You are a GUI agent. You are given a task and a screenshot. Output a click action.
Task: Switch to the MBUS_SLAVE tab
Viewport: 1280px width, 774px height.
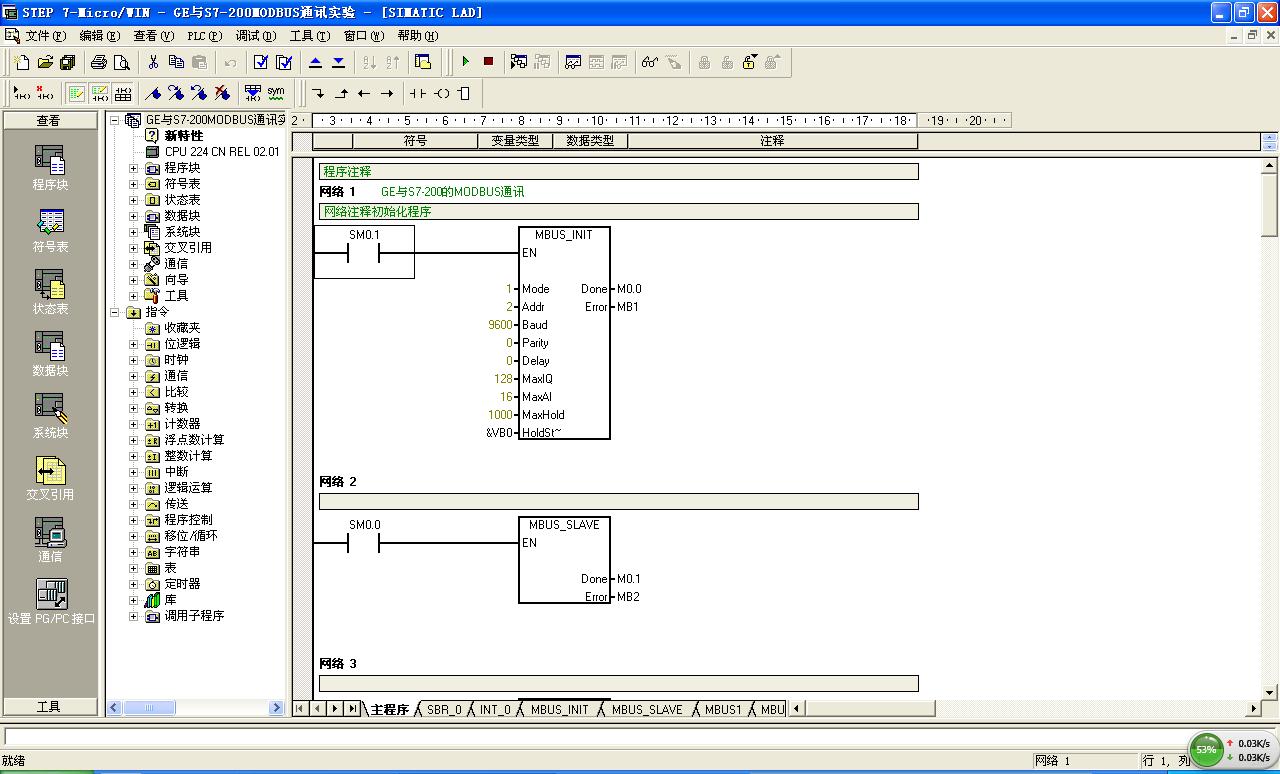(x=647, y=709)
